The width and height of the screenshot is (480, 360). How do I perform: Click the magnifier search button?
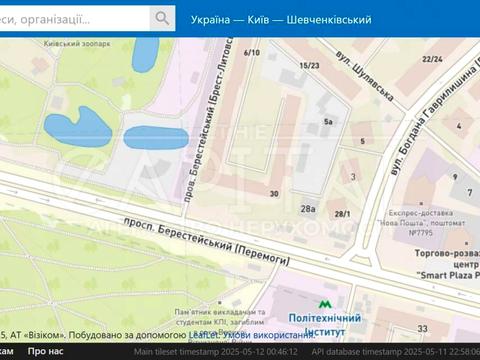(162, 18)
